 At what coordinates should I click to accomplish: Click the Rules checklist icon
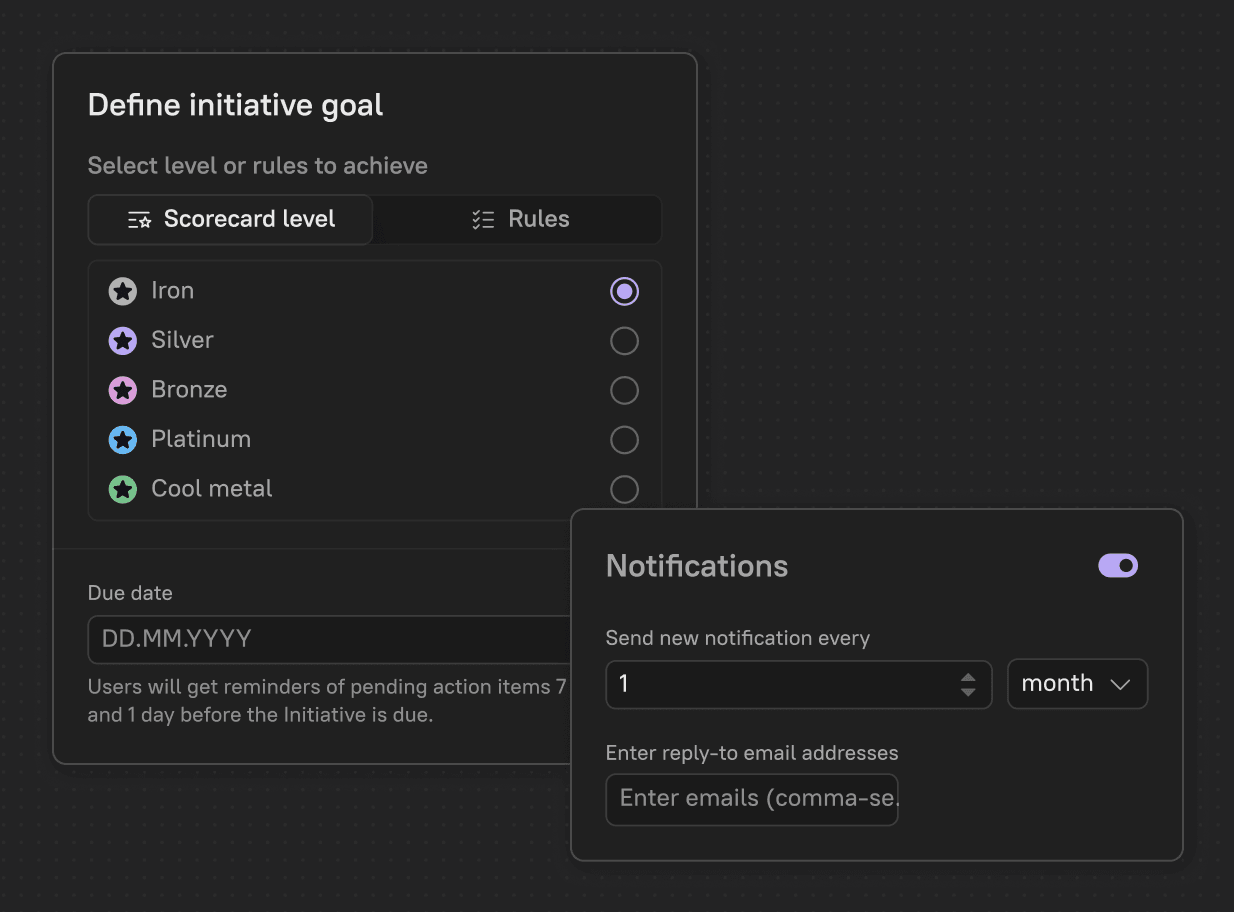[x=484, y=218]
